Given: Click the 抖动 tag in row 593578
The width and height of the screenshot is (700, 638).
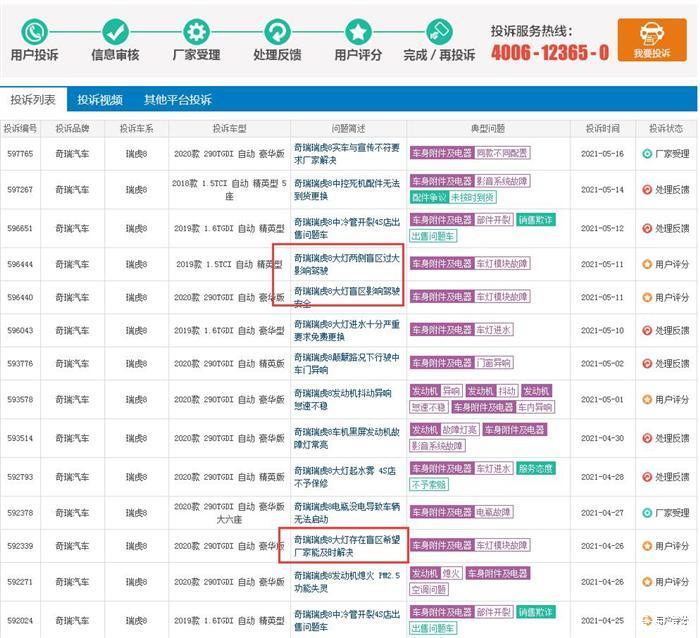Looking at the screenshot, I should click(x=508, y=391).
